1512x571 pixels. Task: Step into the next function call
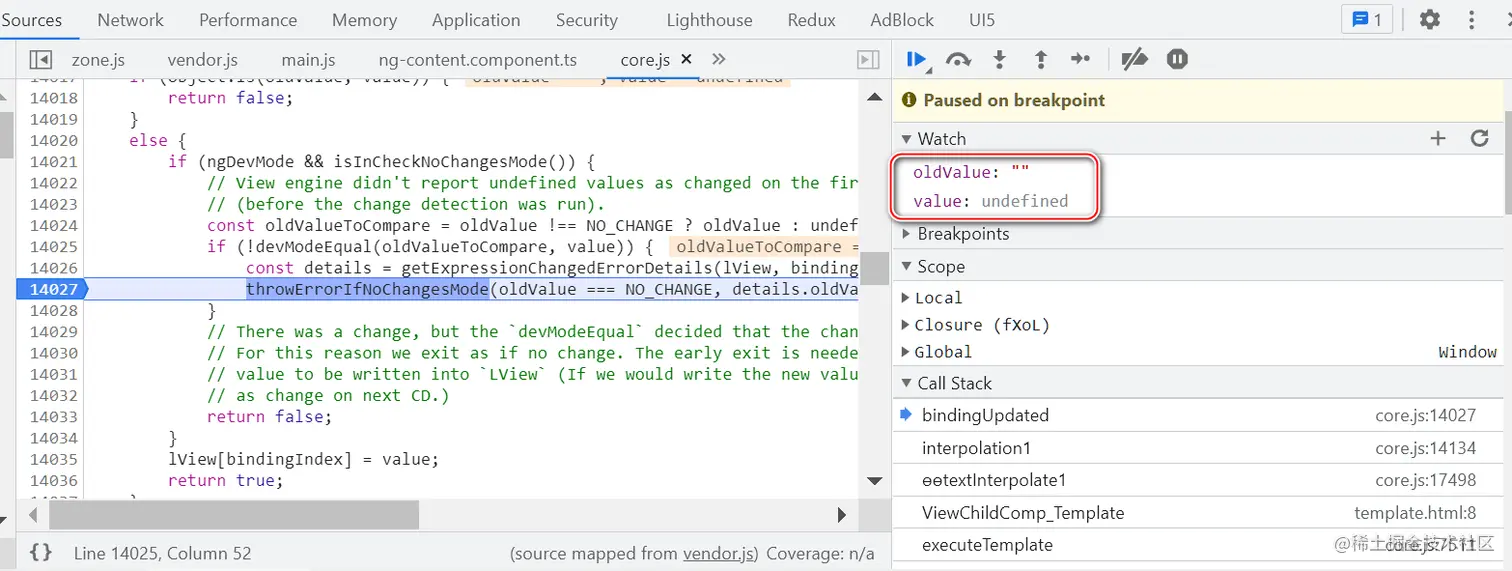[999, 60]
